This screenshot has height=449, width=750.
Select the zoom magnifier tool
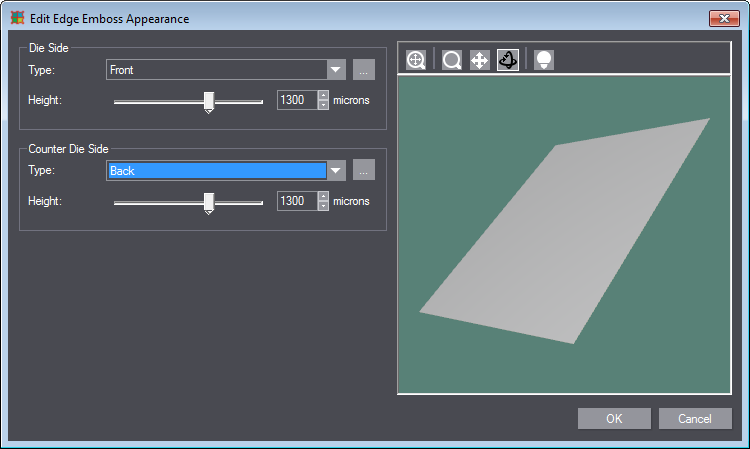[x=452, y=60]
